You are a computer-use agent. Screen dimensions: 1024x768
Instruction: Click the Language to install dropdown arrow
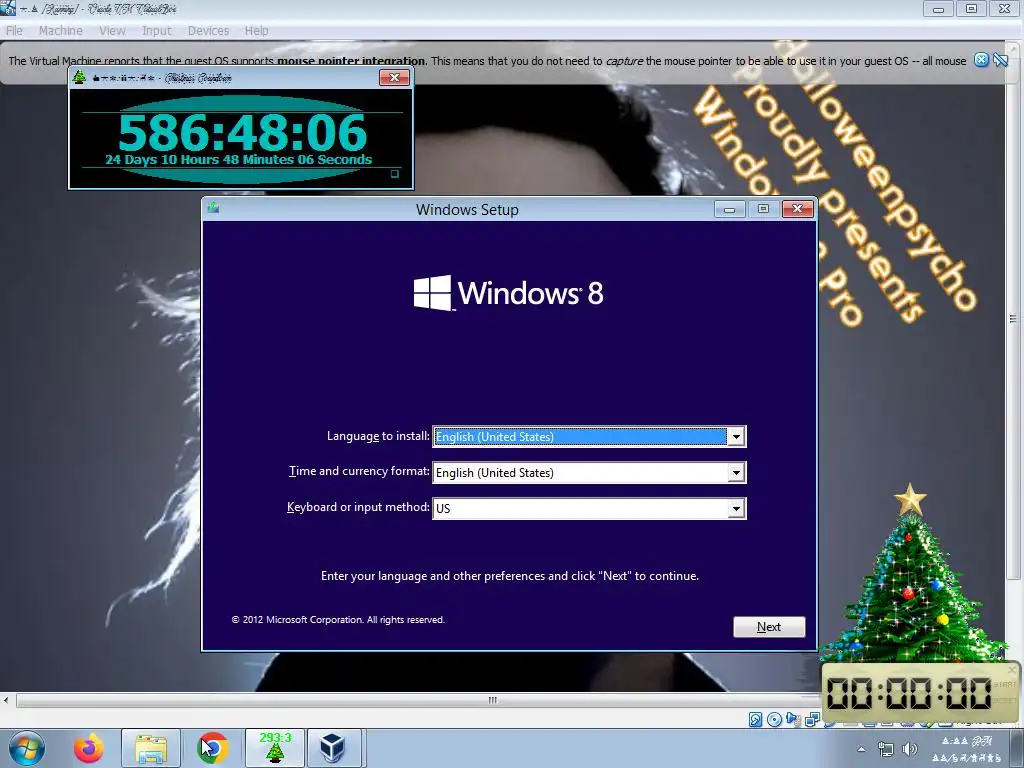point(736,436)
